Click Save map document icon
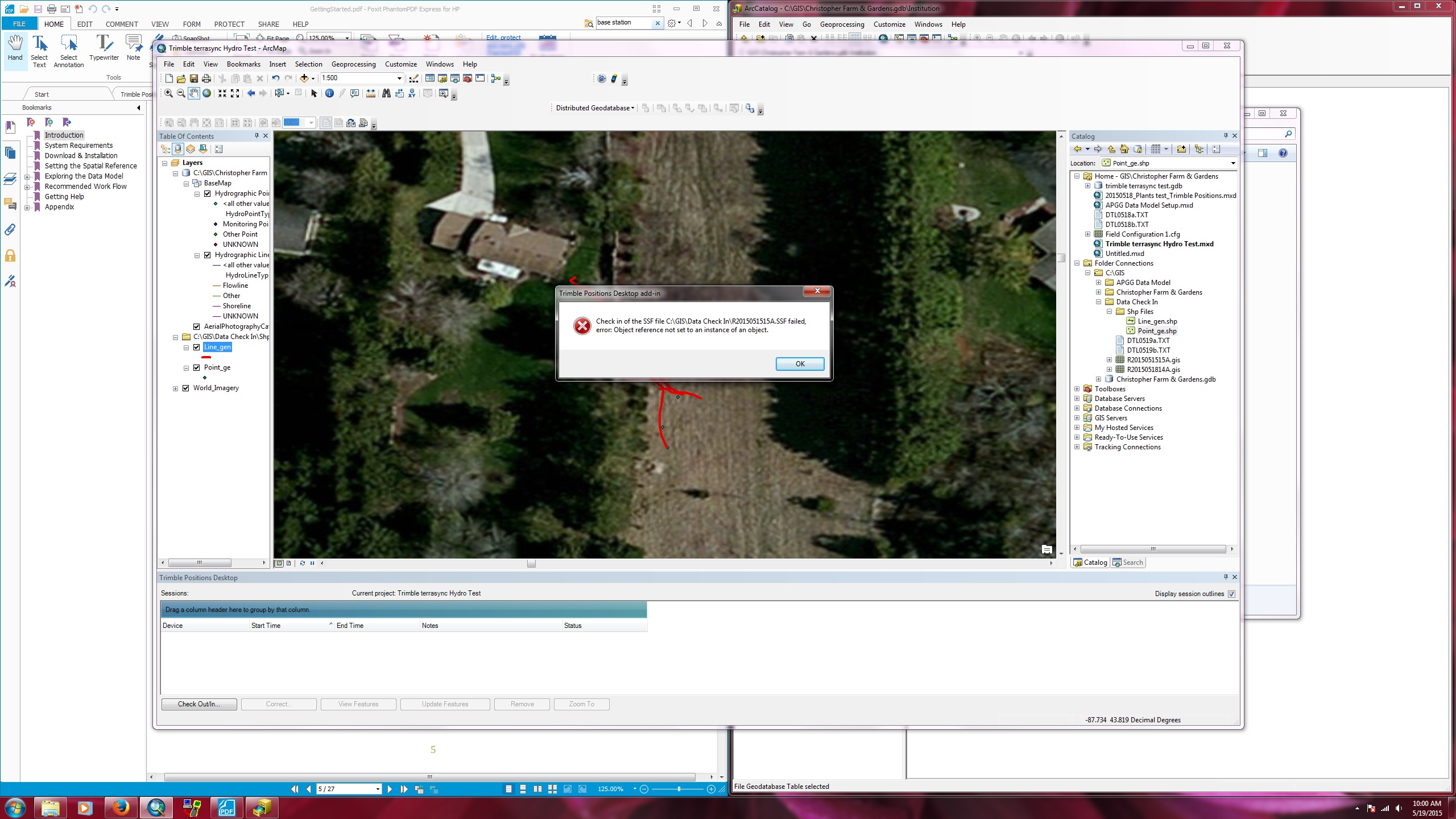Image resolution: width=1456 pixels, height=819 pixels. coord(194,78)
